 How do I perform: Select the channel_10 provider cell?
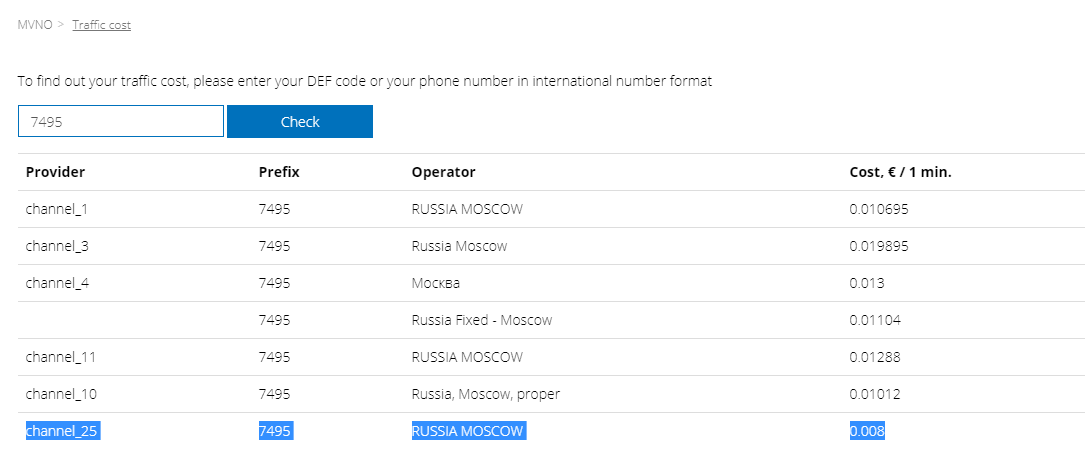coord(61,394)
